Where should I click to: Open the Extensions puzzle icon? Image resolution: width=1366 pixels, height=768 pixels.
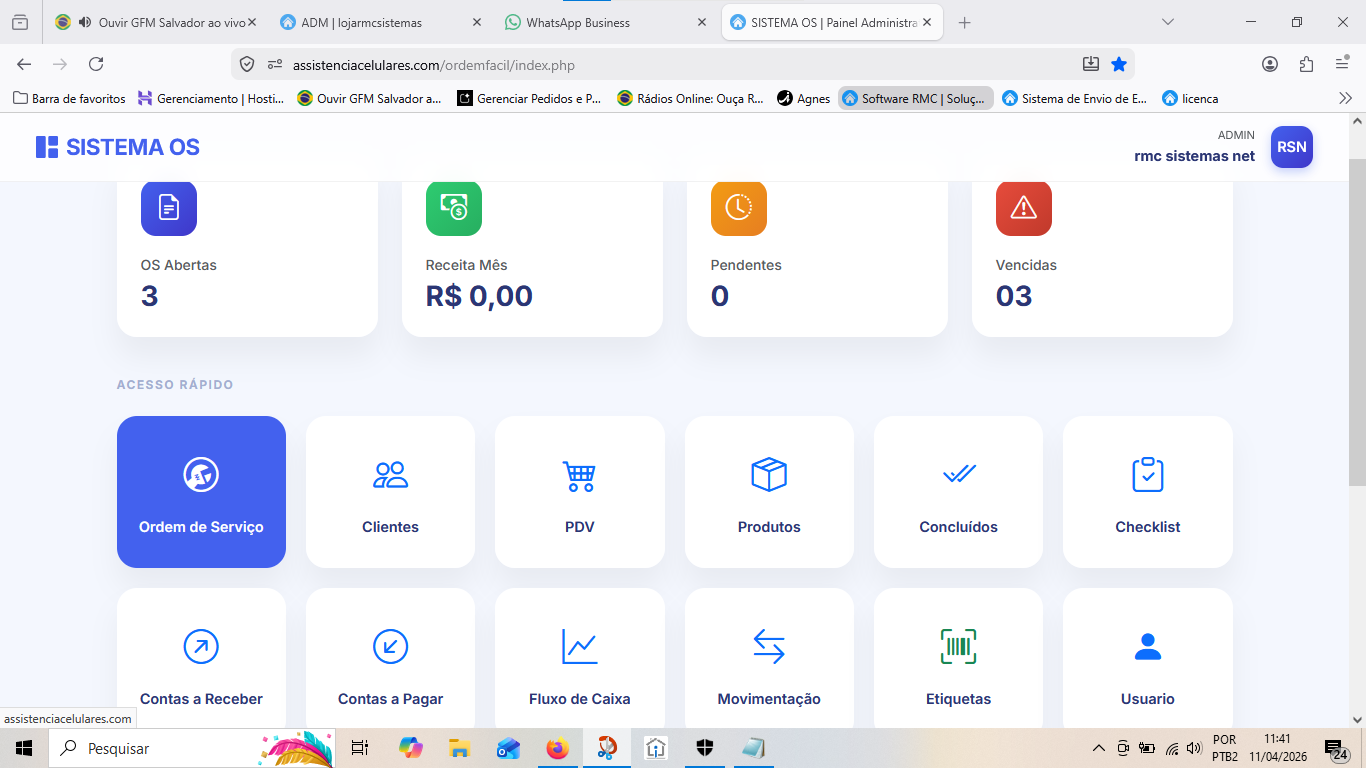tap(1306, 64)
